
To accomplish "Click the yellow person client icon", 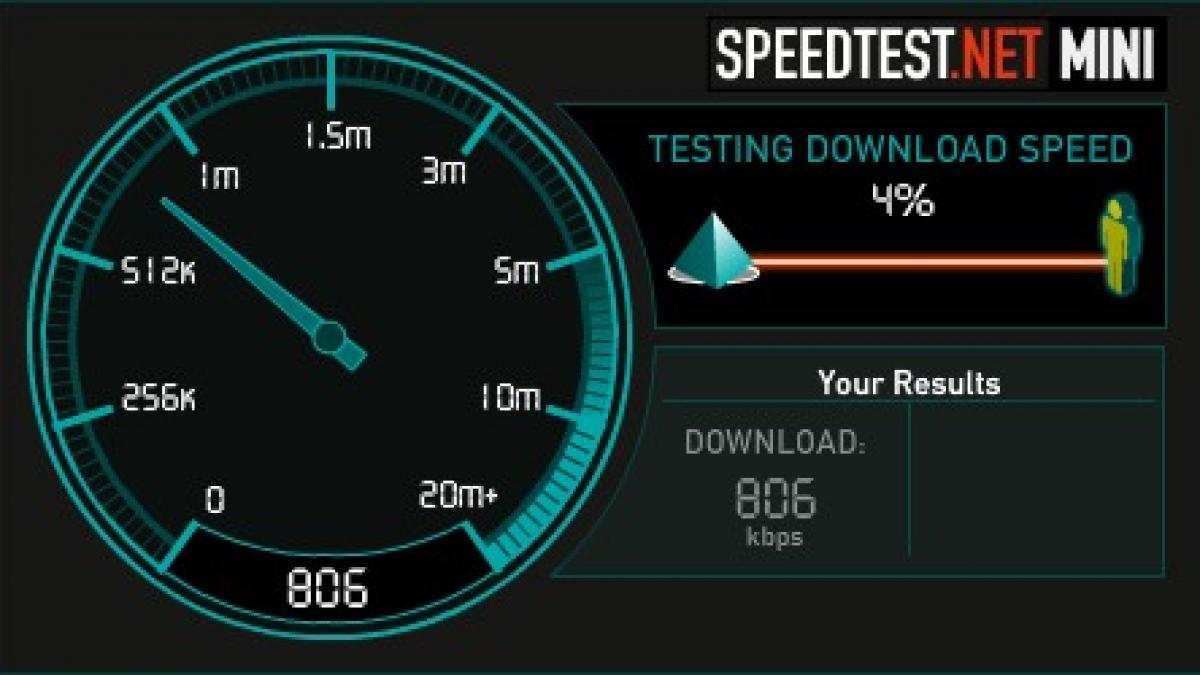I will (1120, 245).
